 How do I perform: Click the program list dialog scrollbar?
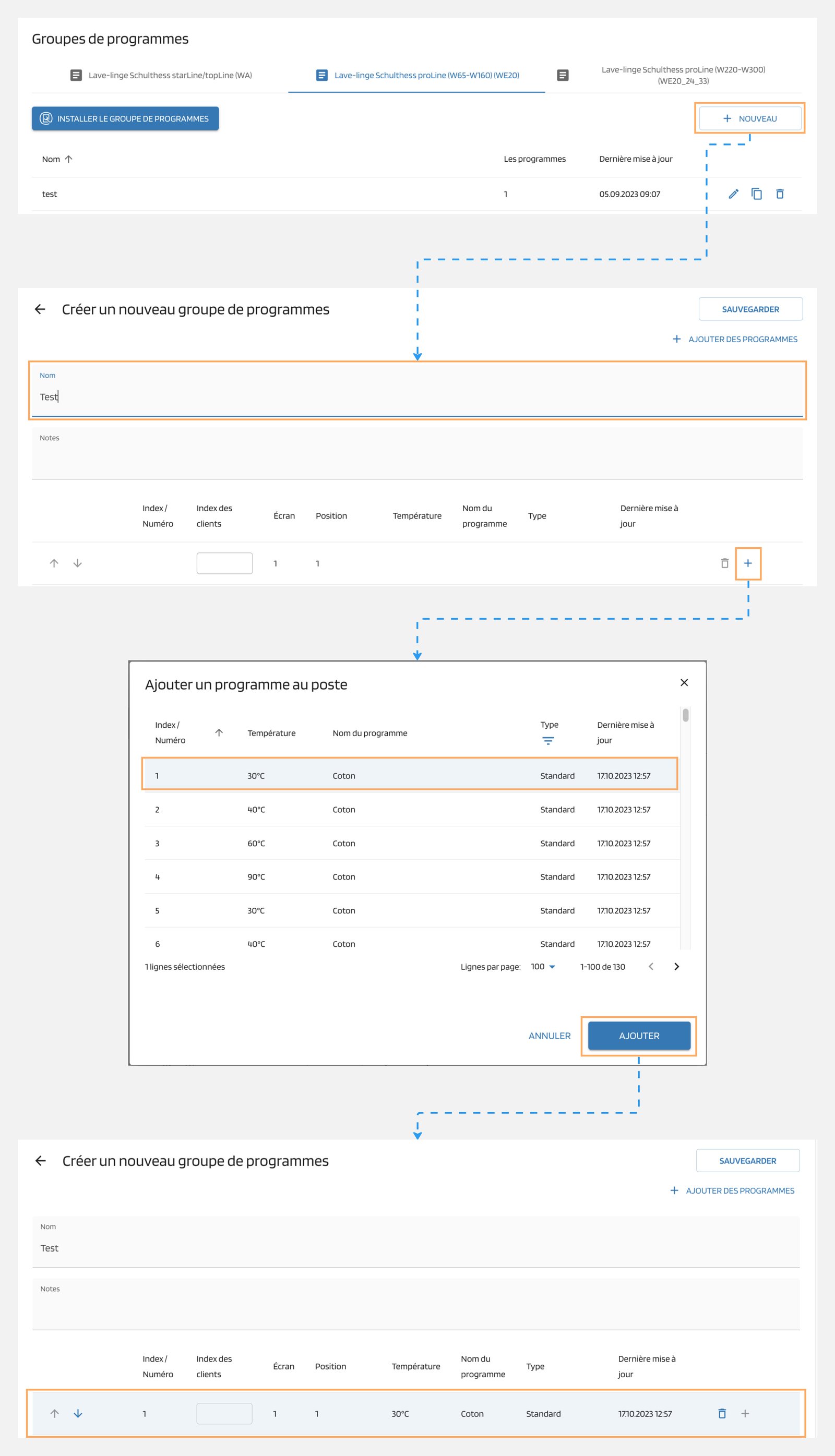click(685, 716)
